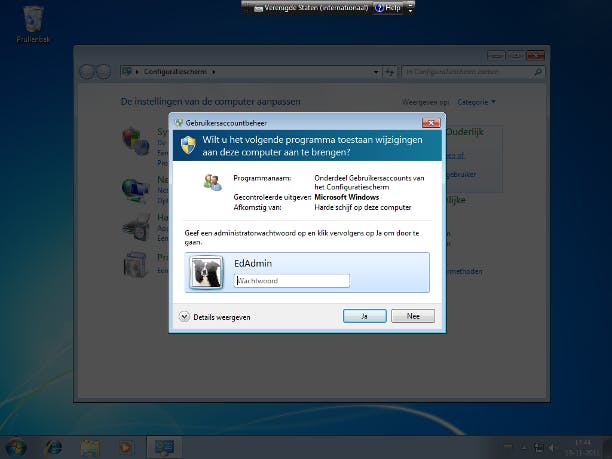Click Configuratiescherm breadcrumb in address bar

coord(175,72)
